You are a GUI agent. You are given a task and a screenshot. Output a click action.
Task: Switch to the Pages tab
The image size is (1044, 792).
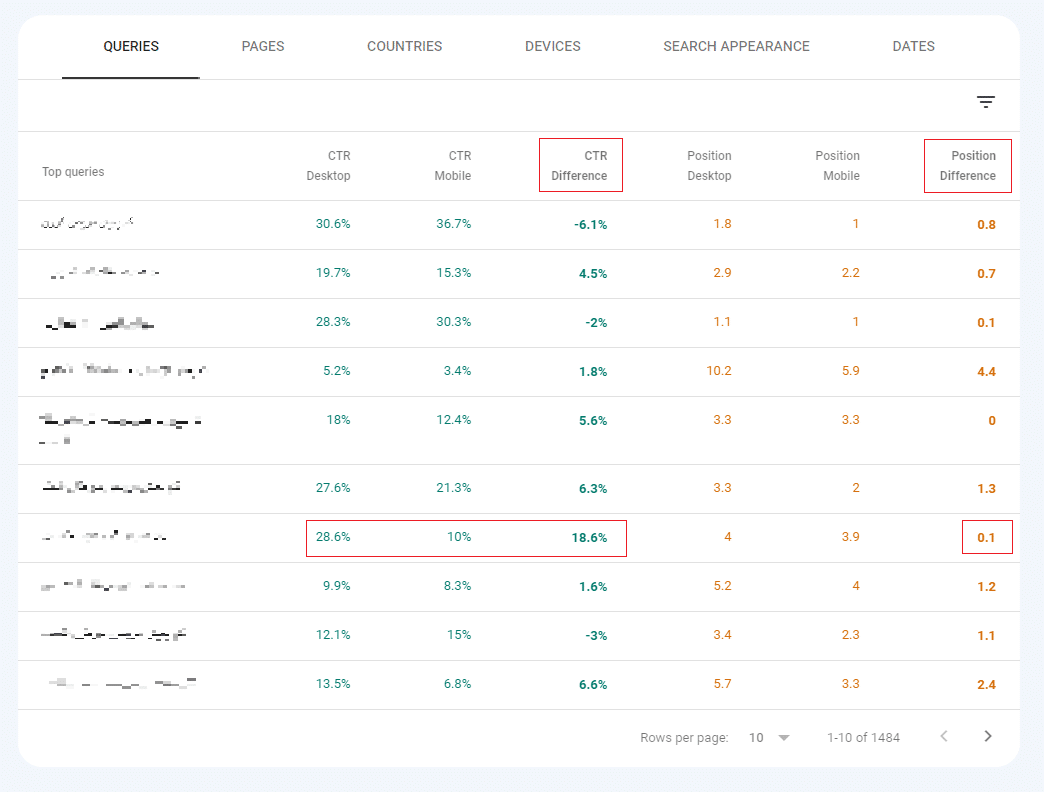(x=263, y=46)
